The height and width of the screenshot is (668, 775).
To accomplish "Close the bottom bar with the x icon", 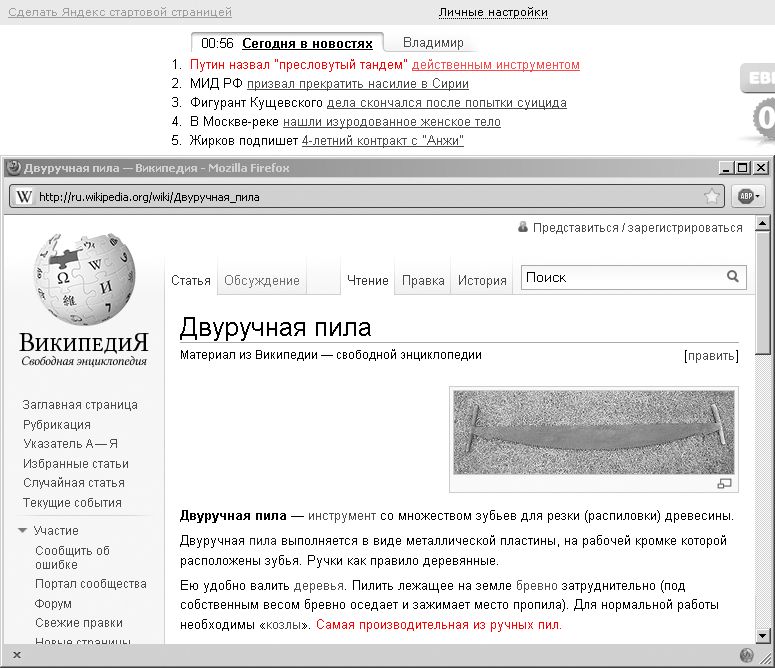I will (x=17, y=655).
